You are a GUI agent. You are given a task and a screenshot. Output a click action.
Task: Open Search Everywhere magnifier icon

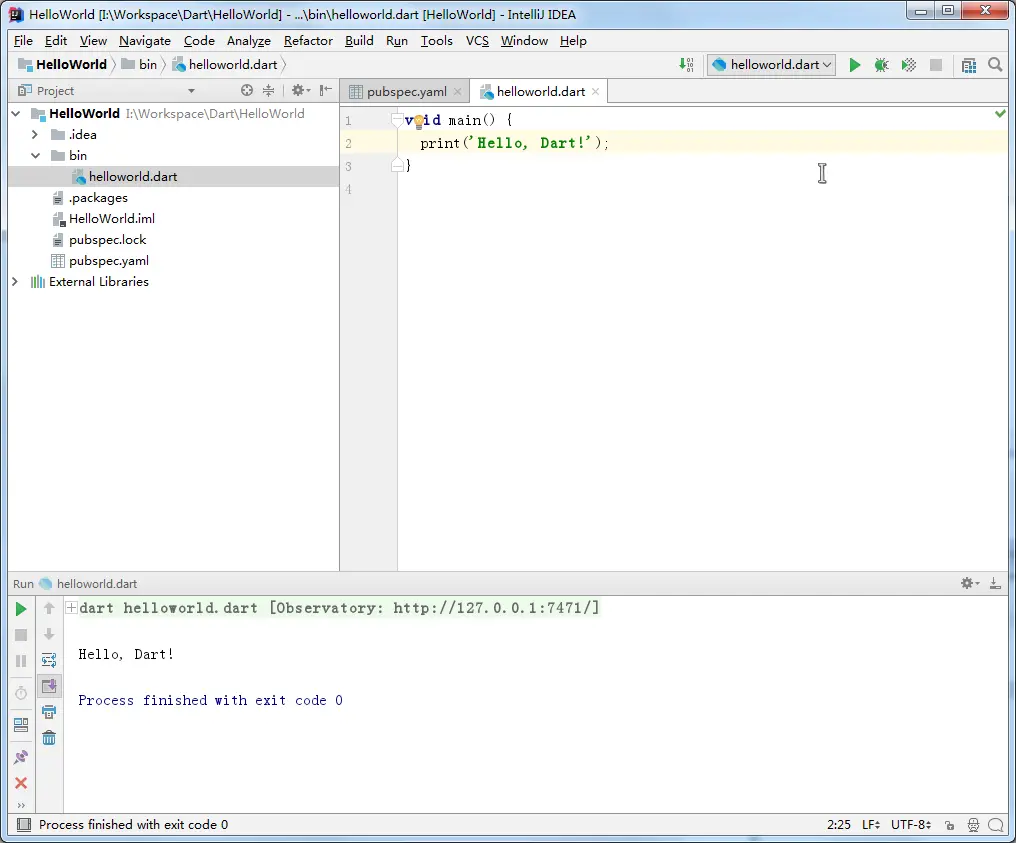pyautogui.click(x=995, y=65)
